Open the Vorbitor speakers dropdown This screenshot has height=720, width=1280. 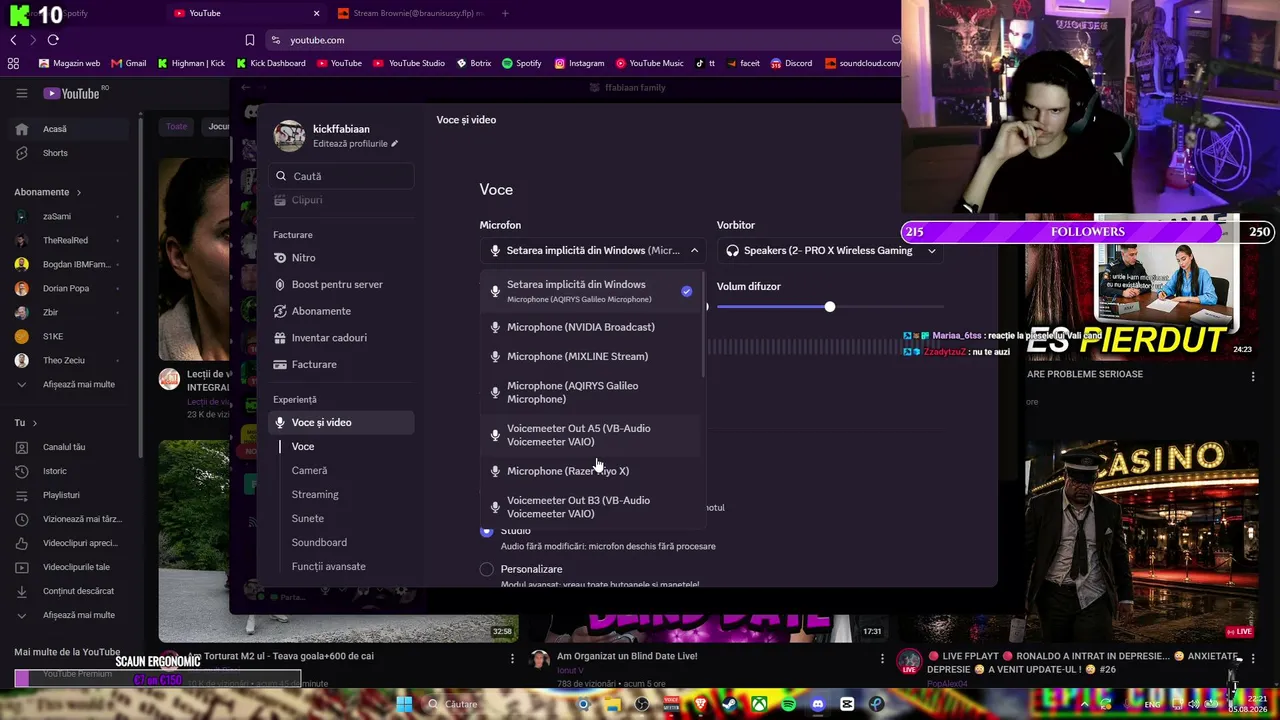[x=830, y=251]
